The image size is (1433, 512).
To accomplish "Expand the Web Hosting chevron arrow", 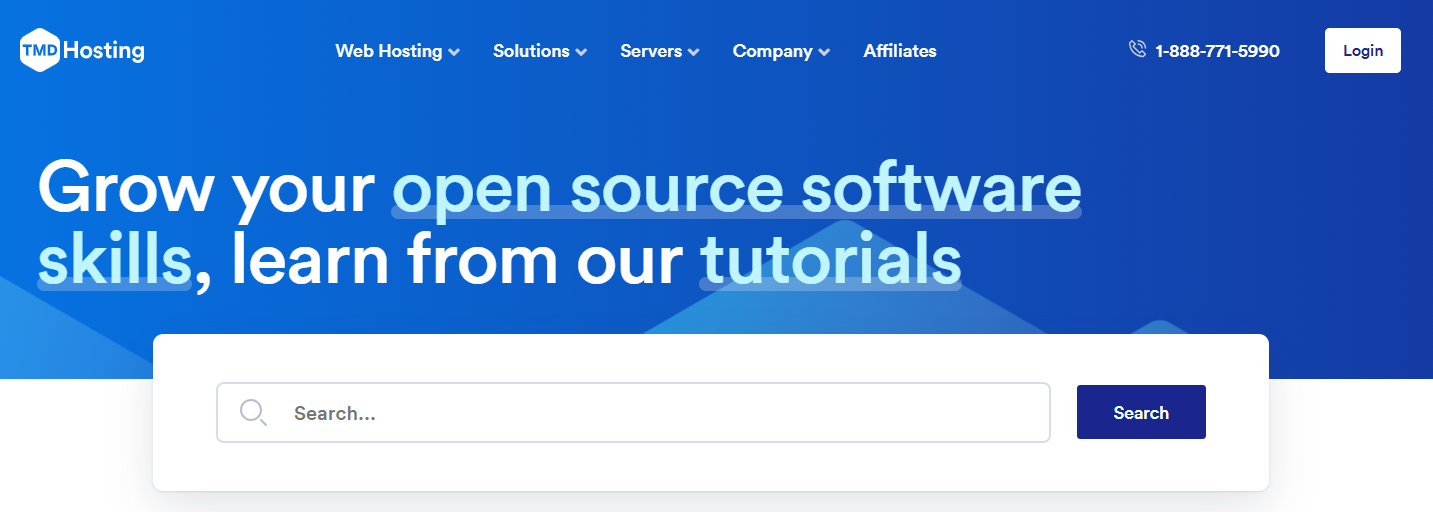I will [x=454, y=52].
